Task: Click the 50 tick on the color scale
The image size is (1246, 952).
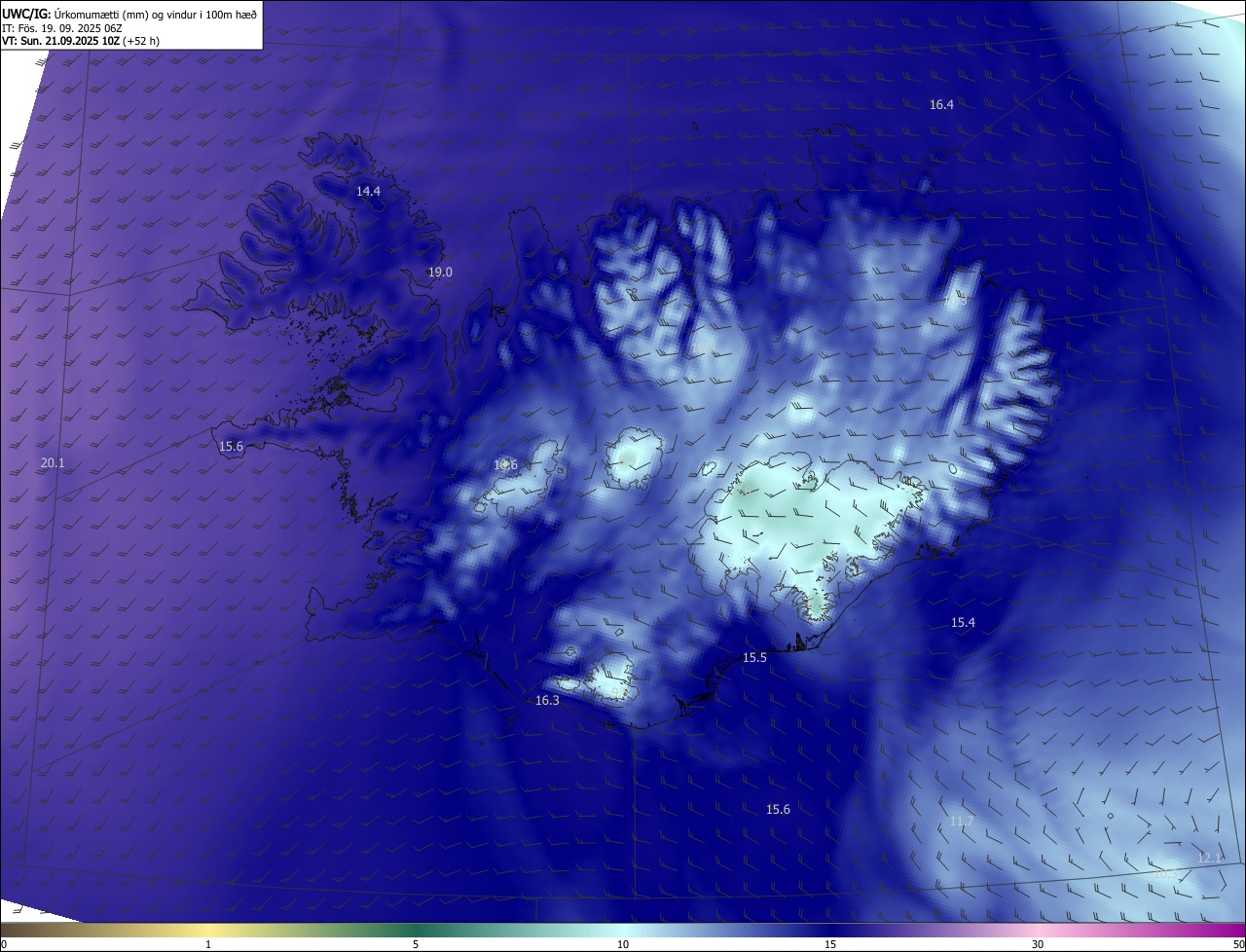Action: (x=1238, y=944)
